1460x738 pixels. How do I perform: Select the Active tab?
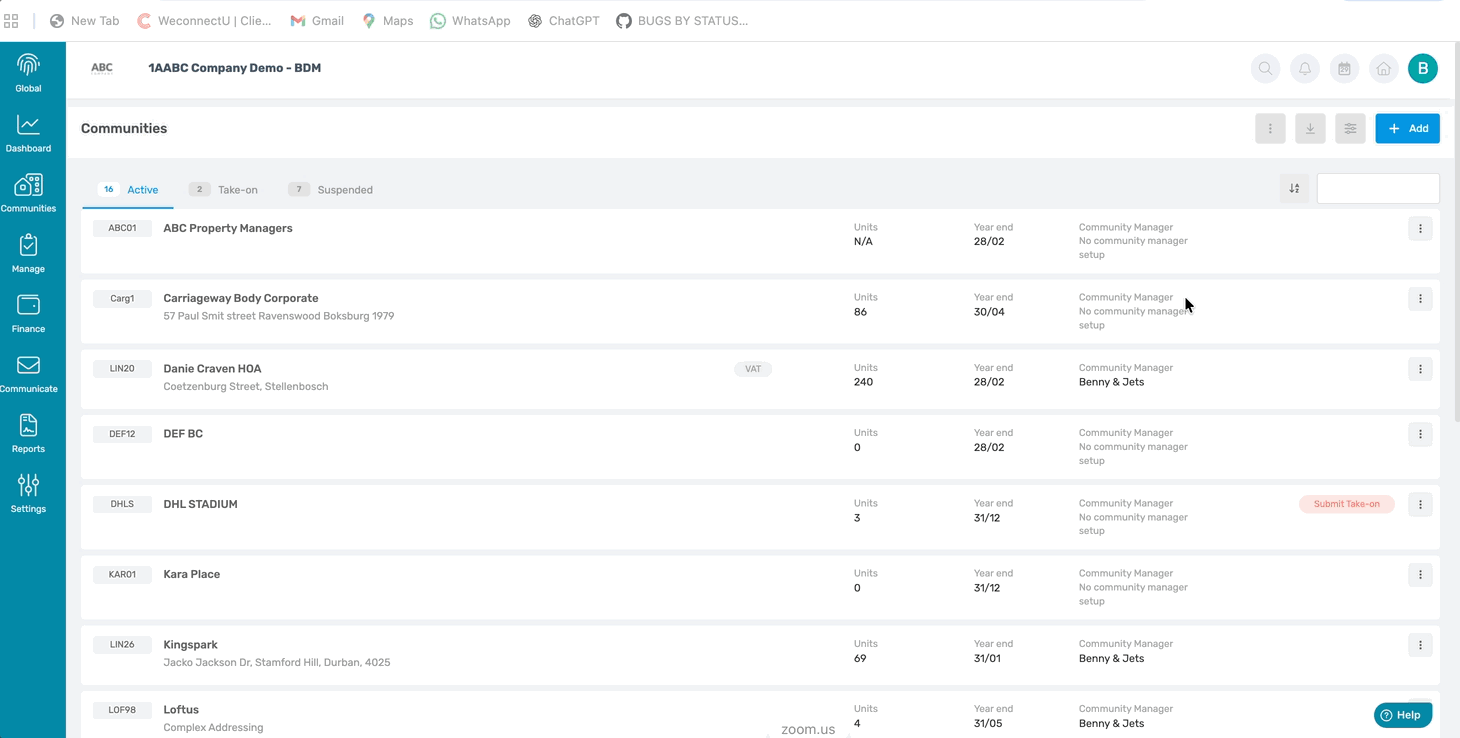129,189
